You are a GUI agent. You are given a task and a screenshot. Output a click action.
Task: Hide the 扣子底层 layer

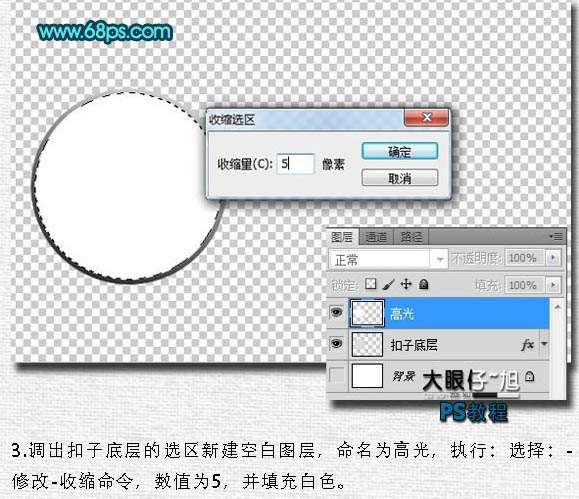pyautogui.click(x=336, y=344)
